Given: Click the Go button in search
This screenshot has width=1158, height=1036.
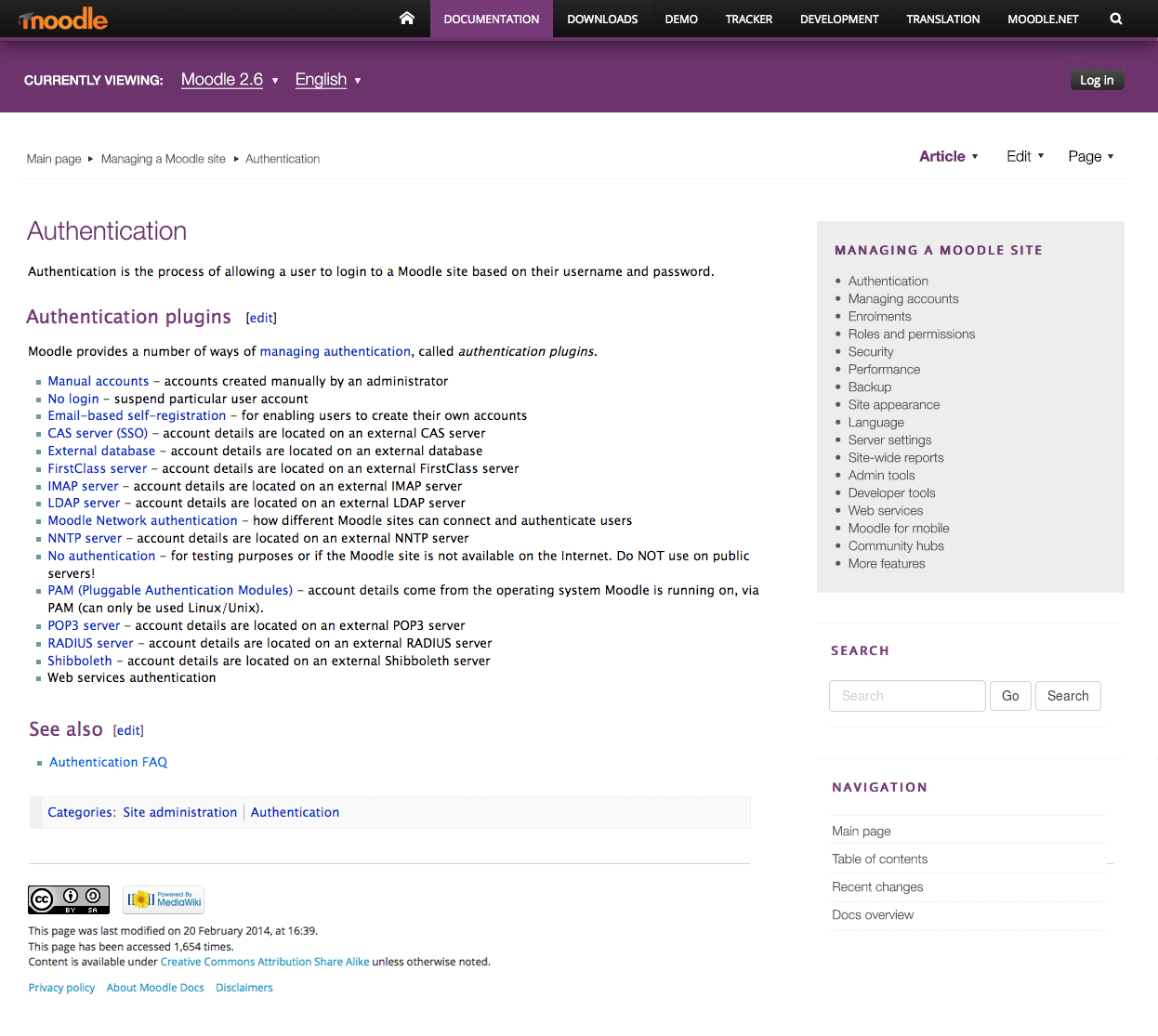Looking at the screenshot, I should (x=1010, y=696).
